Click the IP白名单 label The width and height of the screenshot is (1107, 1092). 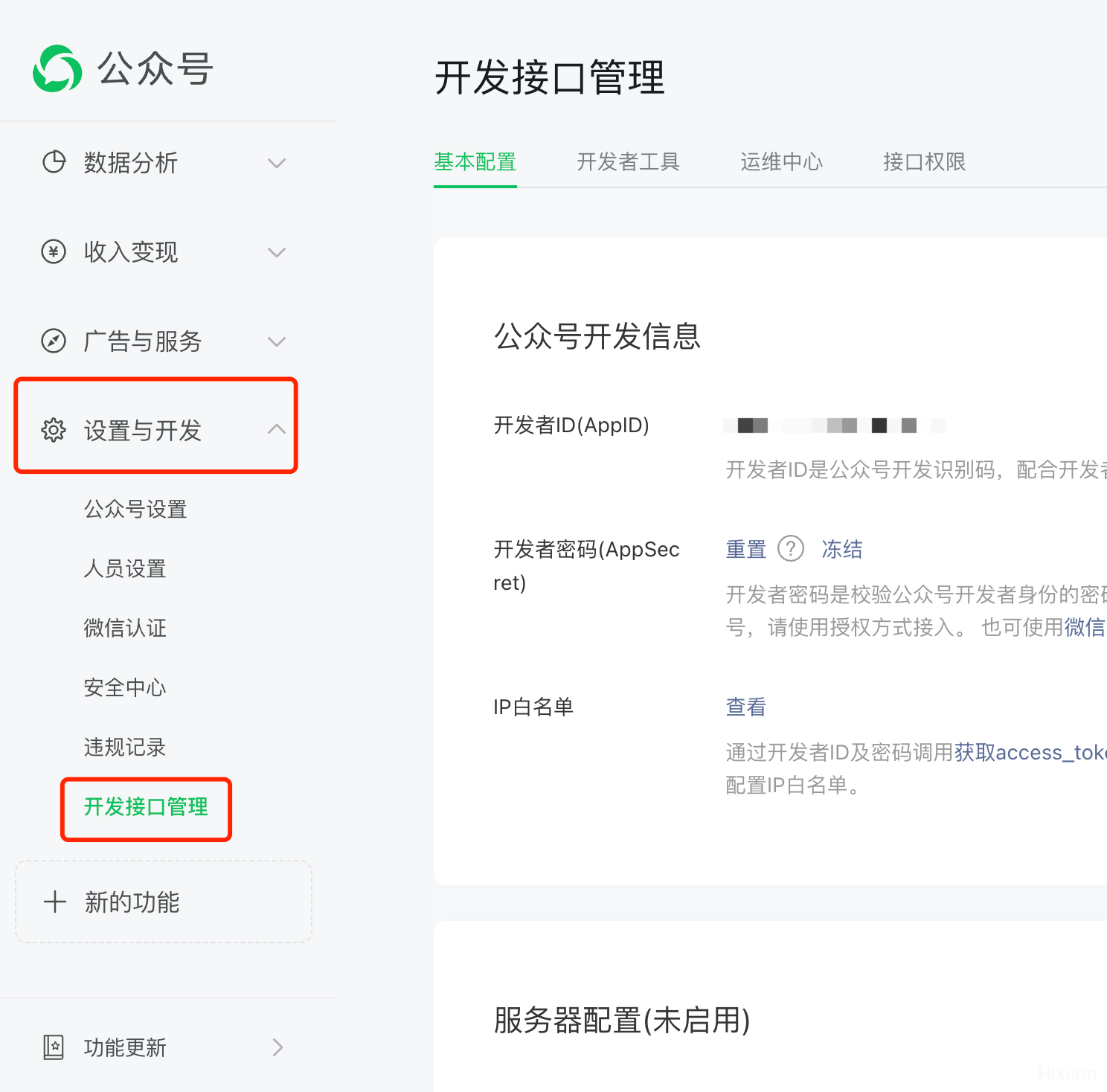click(533, 707)
